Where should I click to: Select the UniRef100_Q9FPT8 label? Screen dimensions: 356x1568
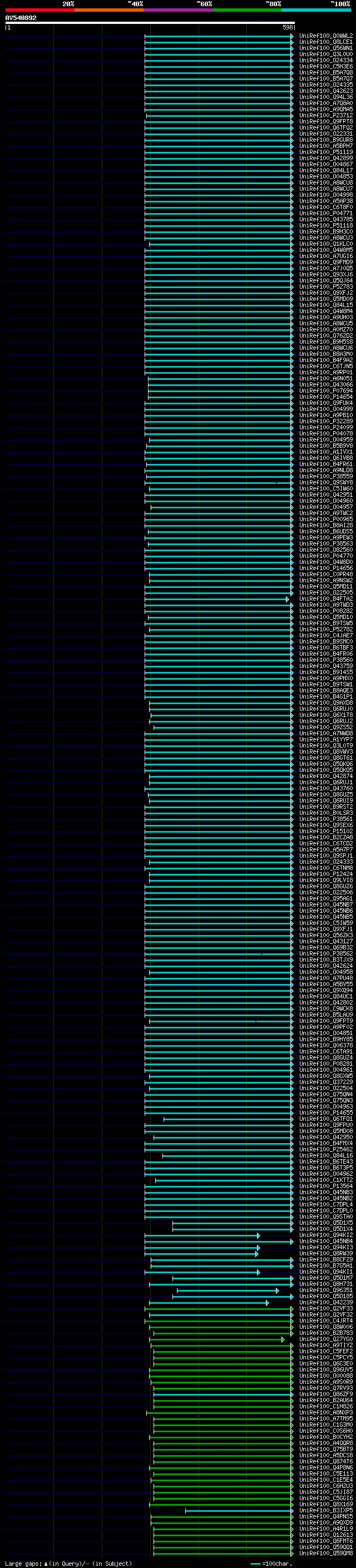tap(326, 122)
